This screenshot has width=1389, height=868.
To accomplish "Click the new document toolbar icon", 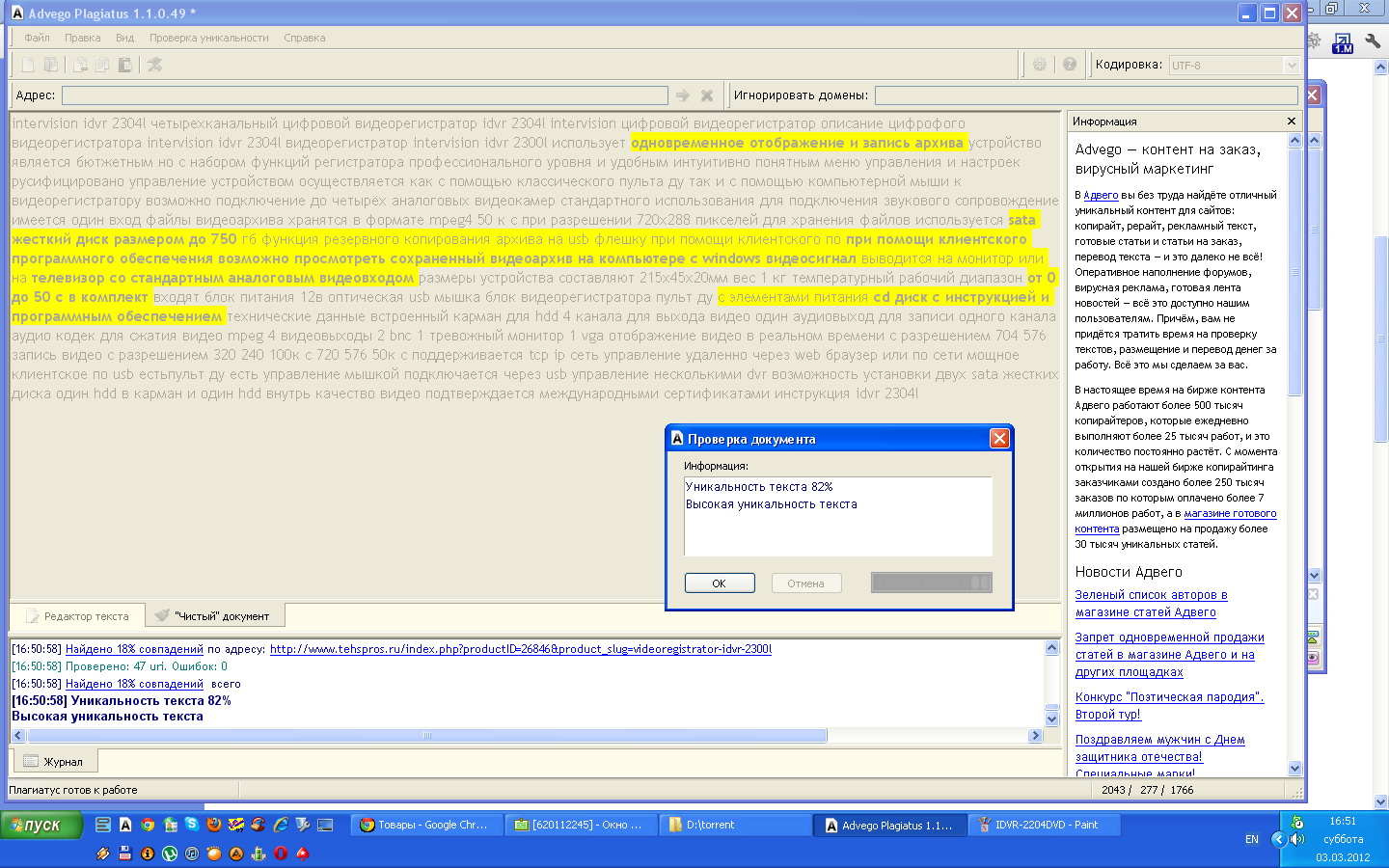I will [x=28, y=65].
